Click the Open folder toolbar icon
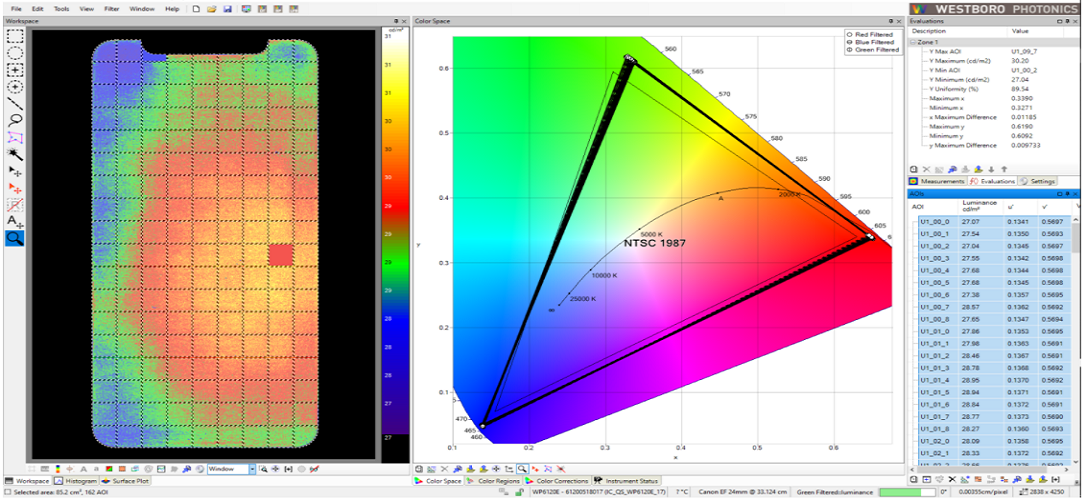 (212, 8)
